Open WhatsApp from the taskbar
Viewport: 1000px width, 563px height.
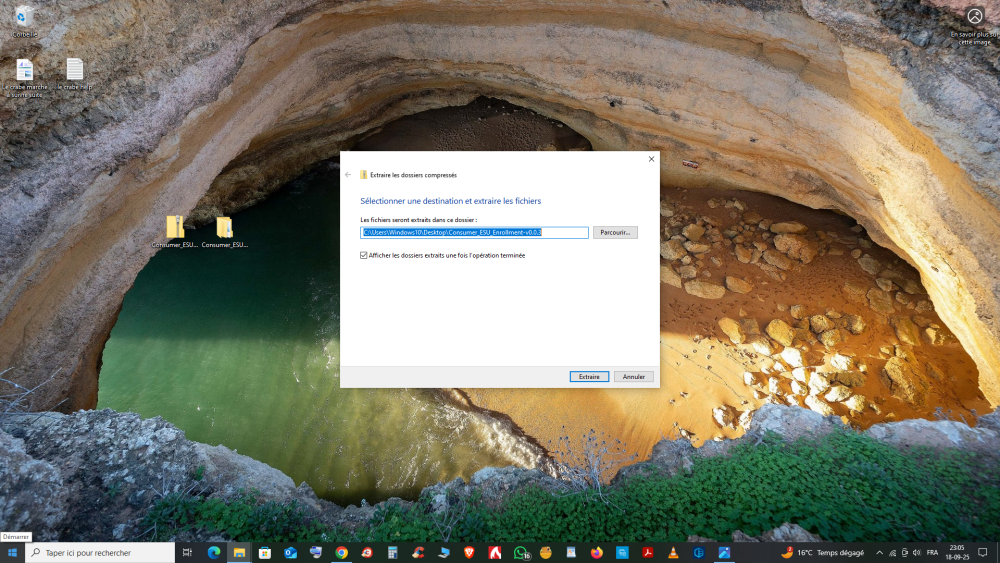521,552
